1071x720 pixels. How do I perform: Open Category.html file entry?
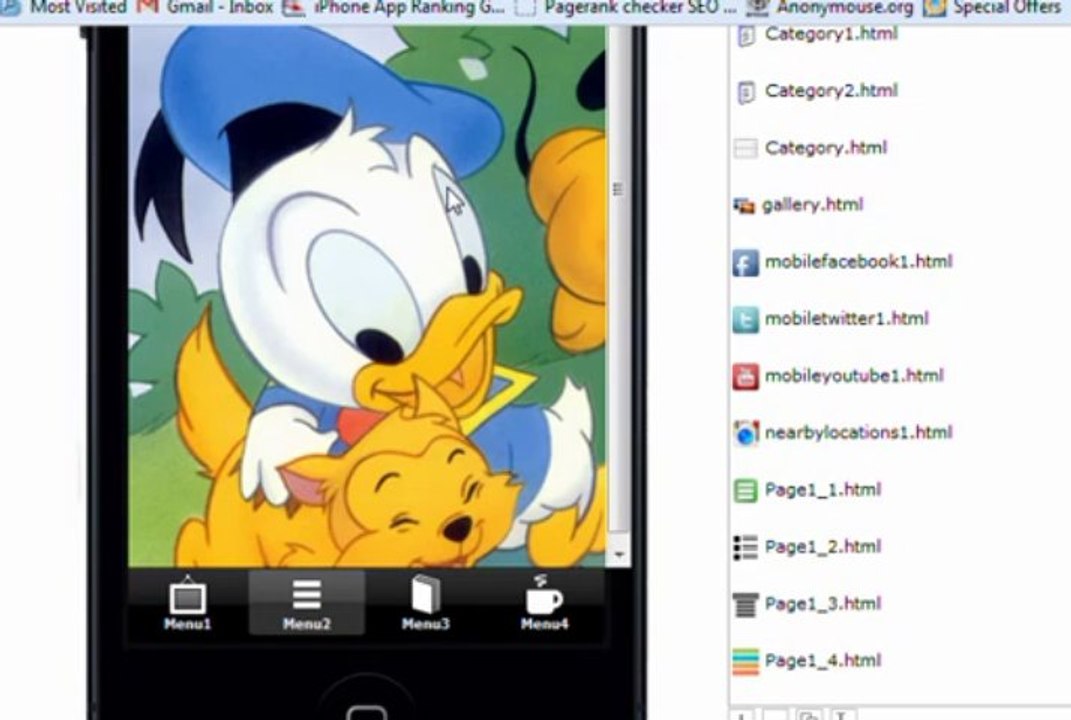(826, 148)
